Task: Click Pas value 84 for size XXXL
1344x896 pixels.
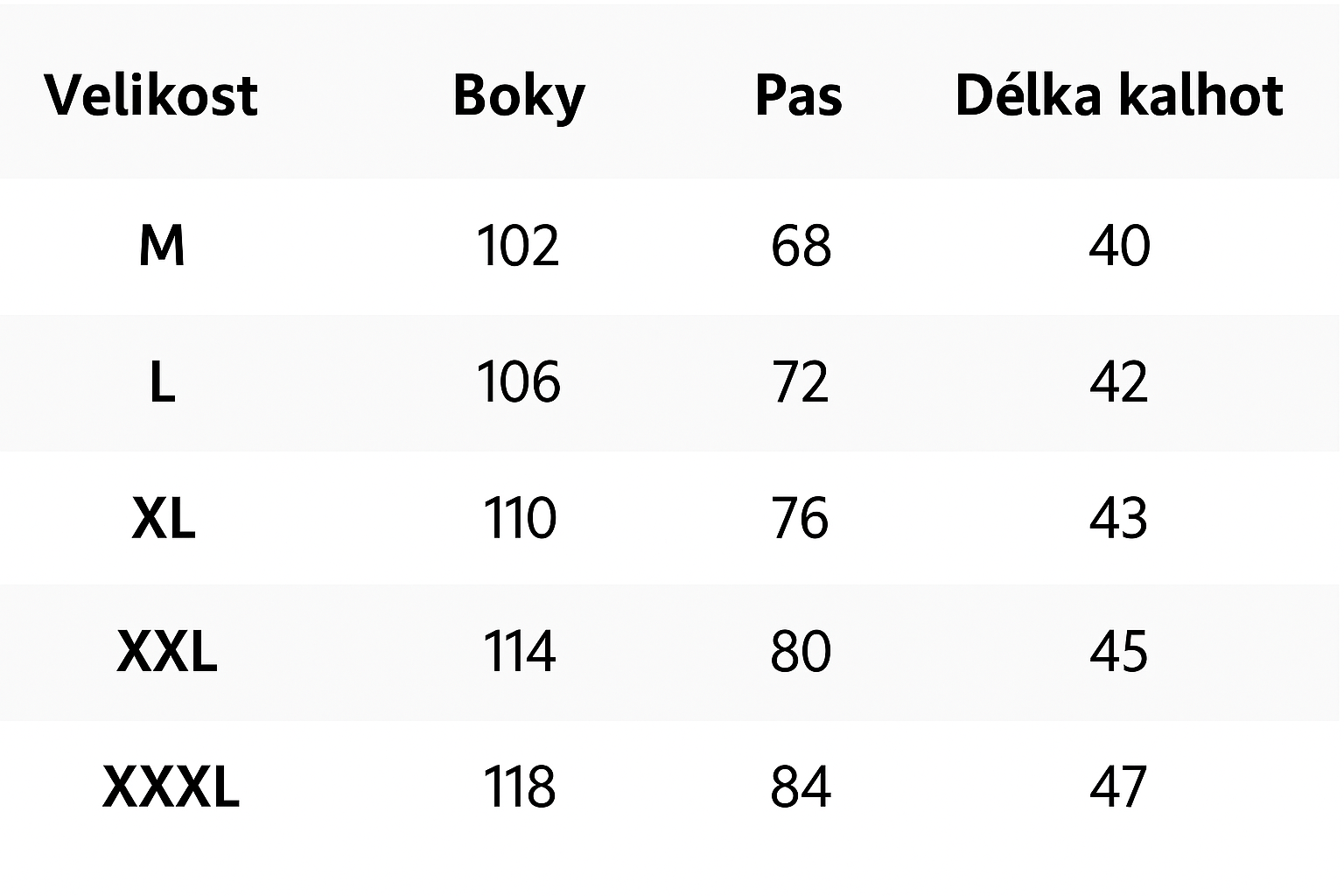Action: 800,787
